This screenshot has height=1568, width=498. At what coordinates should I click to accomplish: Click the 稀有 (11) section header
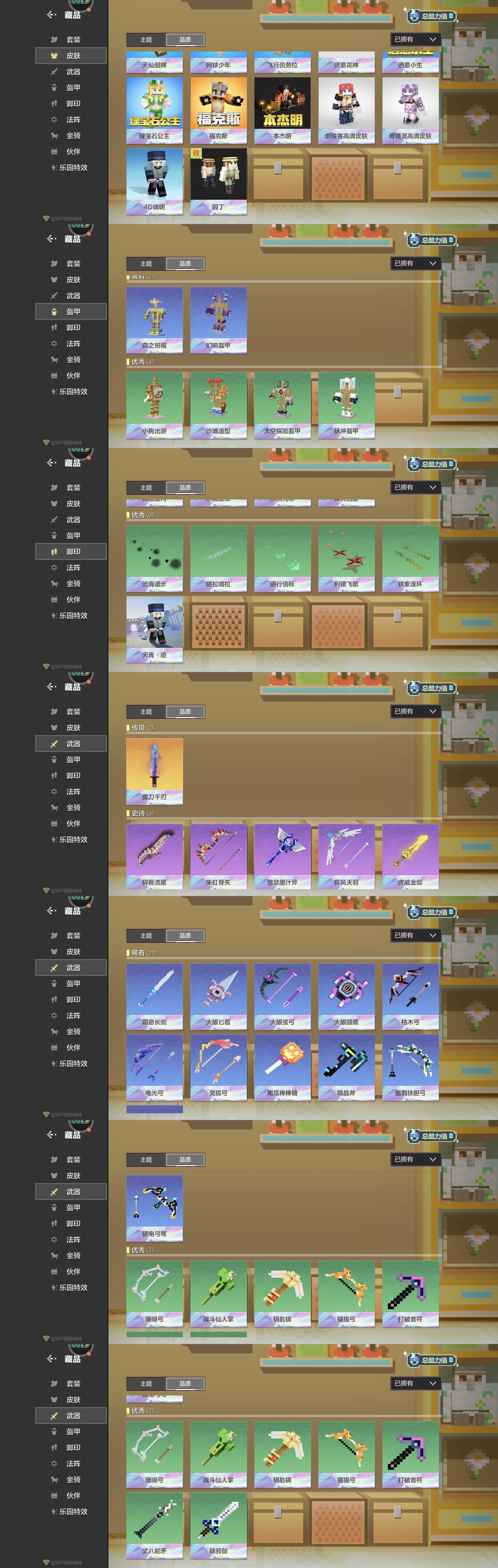[144, 953]
